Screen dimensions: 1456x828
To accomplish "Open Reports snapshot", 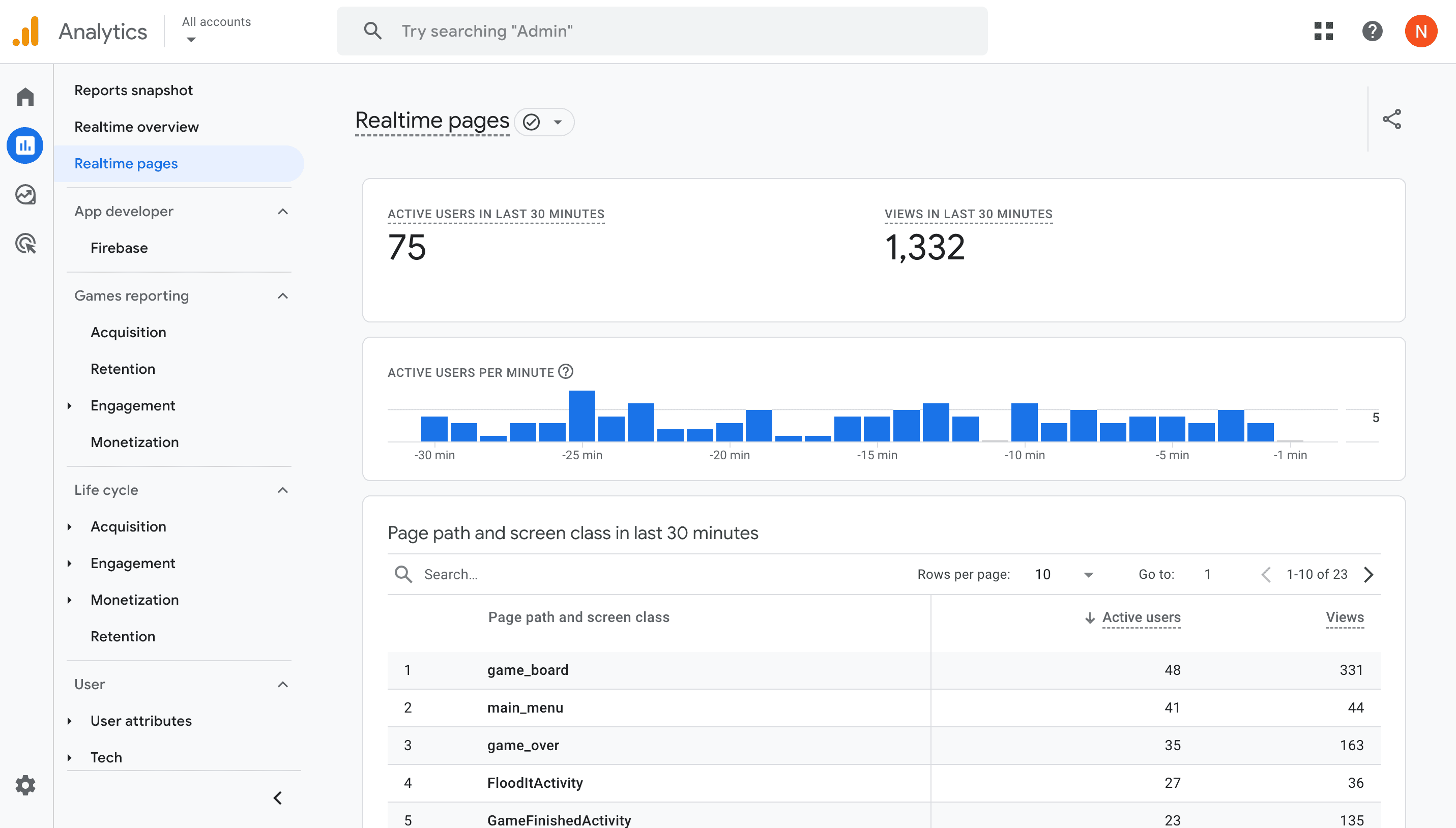I will (134, 90).
